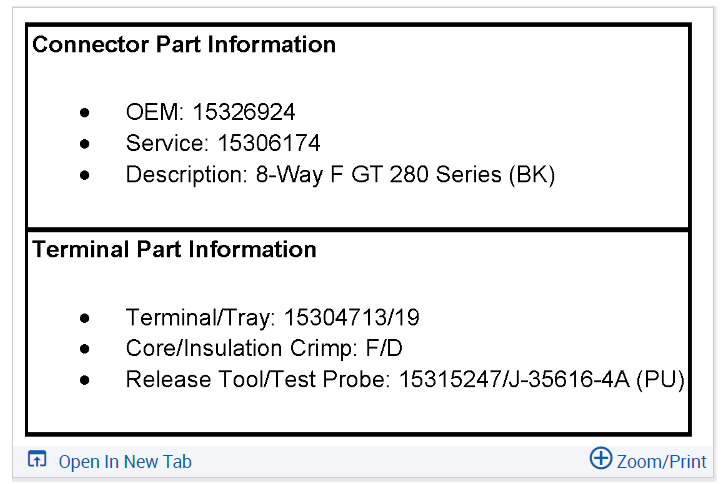Screen dimensions: 721x484
Task: Click the Release Tool/Test Probe line
Action: coord(404,380)
